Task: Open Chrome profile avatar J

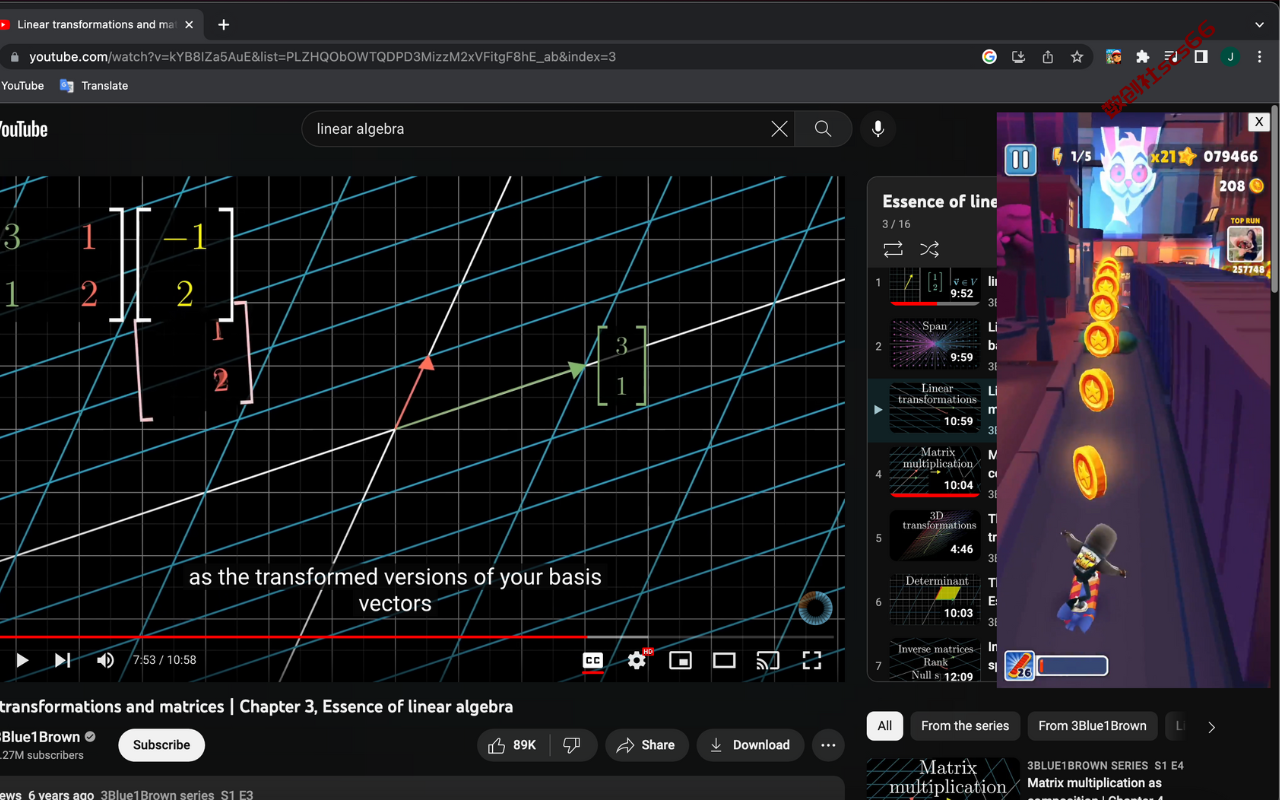Action: pos(1230,57)
